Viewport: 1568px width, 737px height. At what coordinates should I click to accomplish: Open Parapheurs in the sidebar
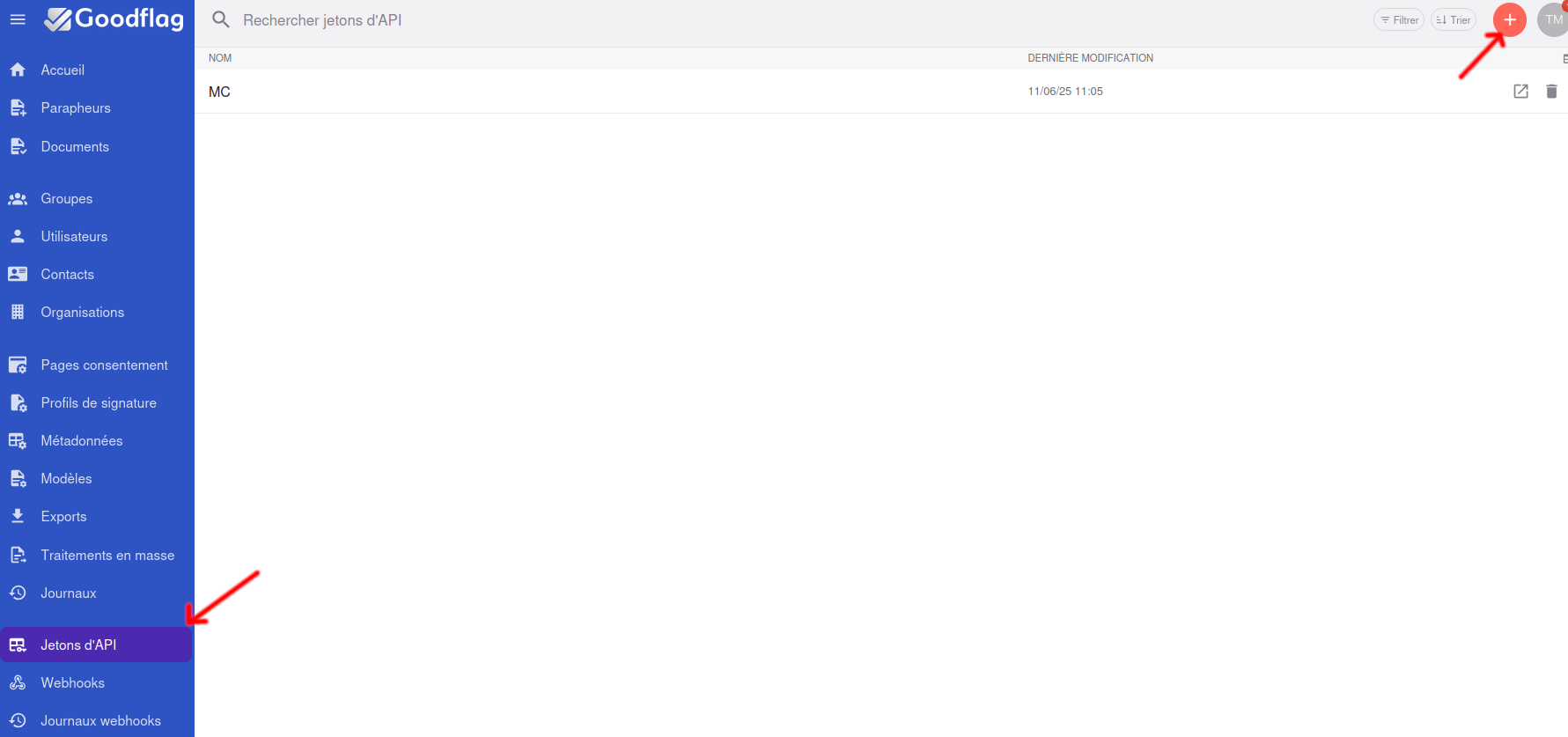[x=76, y=108]
